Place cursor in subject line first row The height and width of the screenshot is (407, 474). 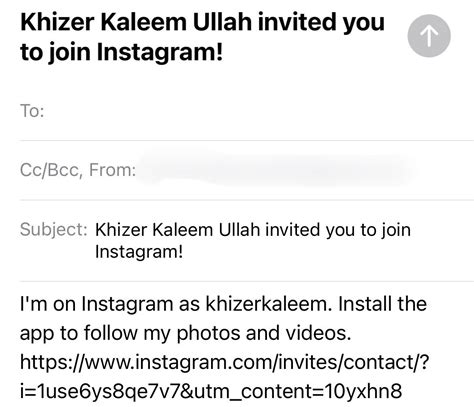point(253,230)
